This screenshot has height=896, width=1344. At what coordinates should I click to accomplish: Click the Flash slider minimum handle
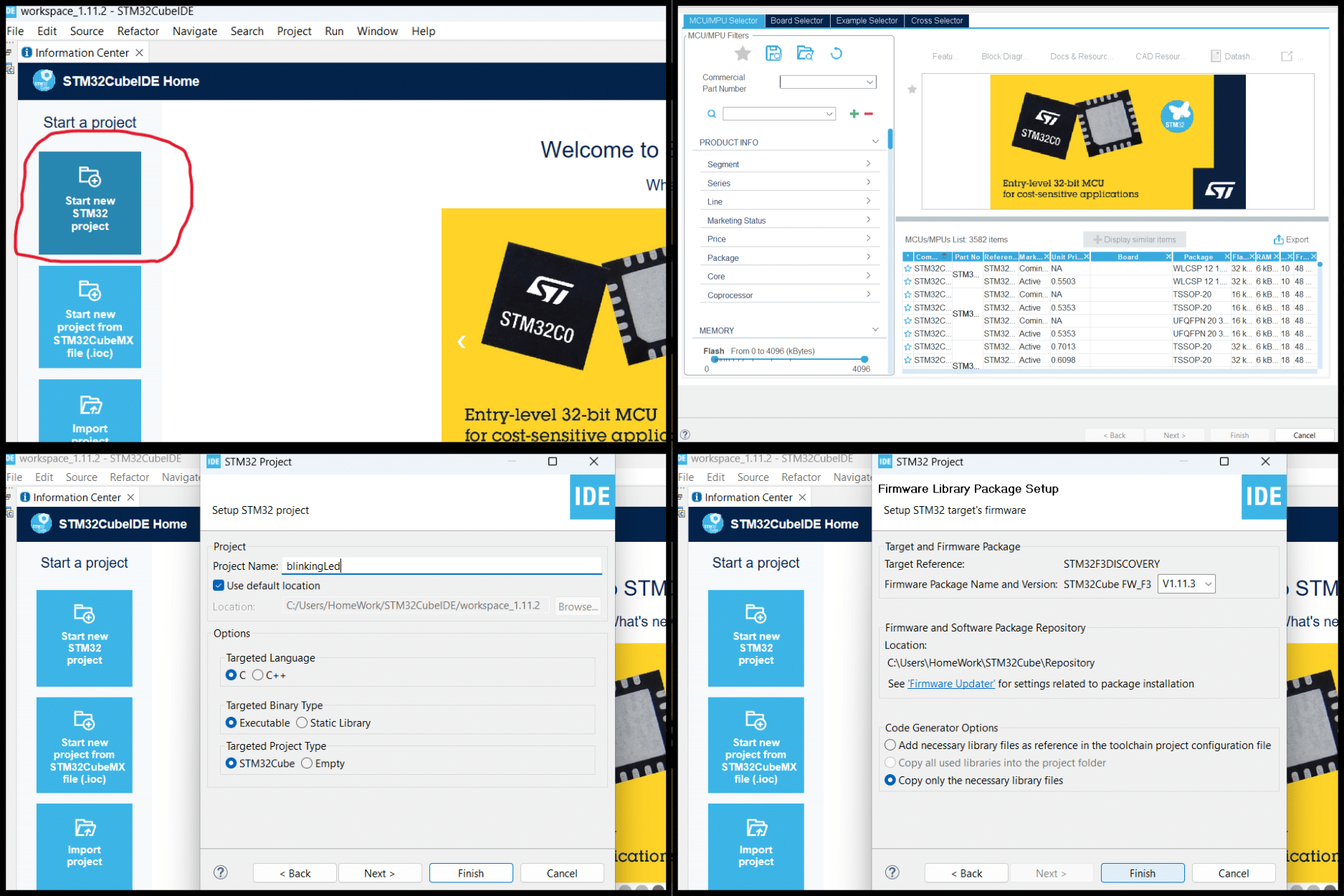[x=714, y=359]
